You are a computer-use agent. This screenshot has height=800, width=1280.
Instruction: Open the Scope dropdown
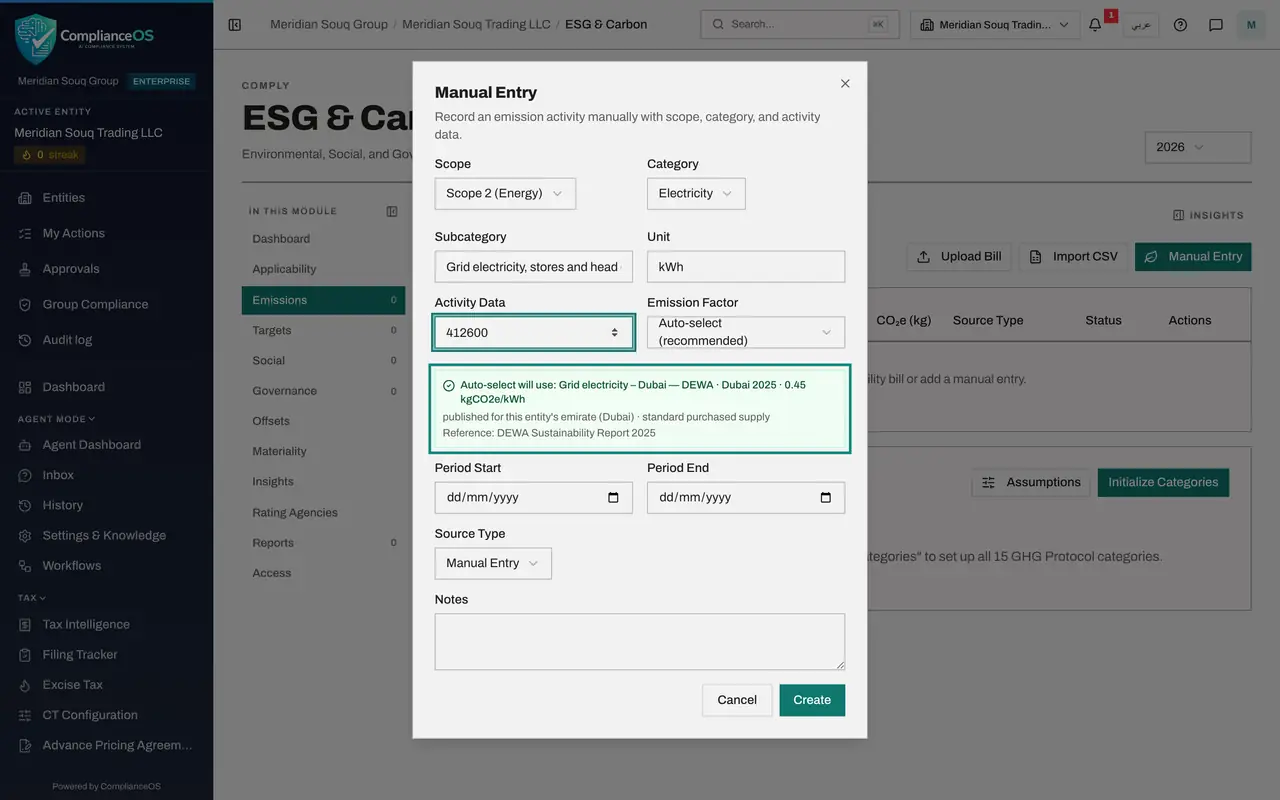click(x=505, y=193)
